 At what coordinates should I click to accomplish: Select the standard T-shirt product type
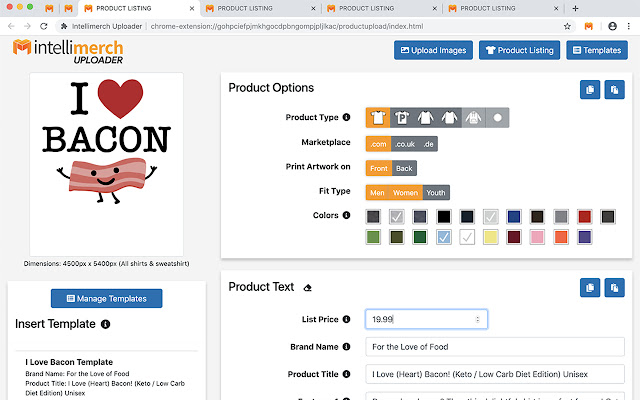(x=378, y=118)
